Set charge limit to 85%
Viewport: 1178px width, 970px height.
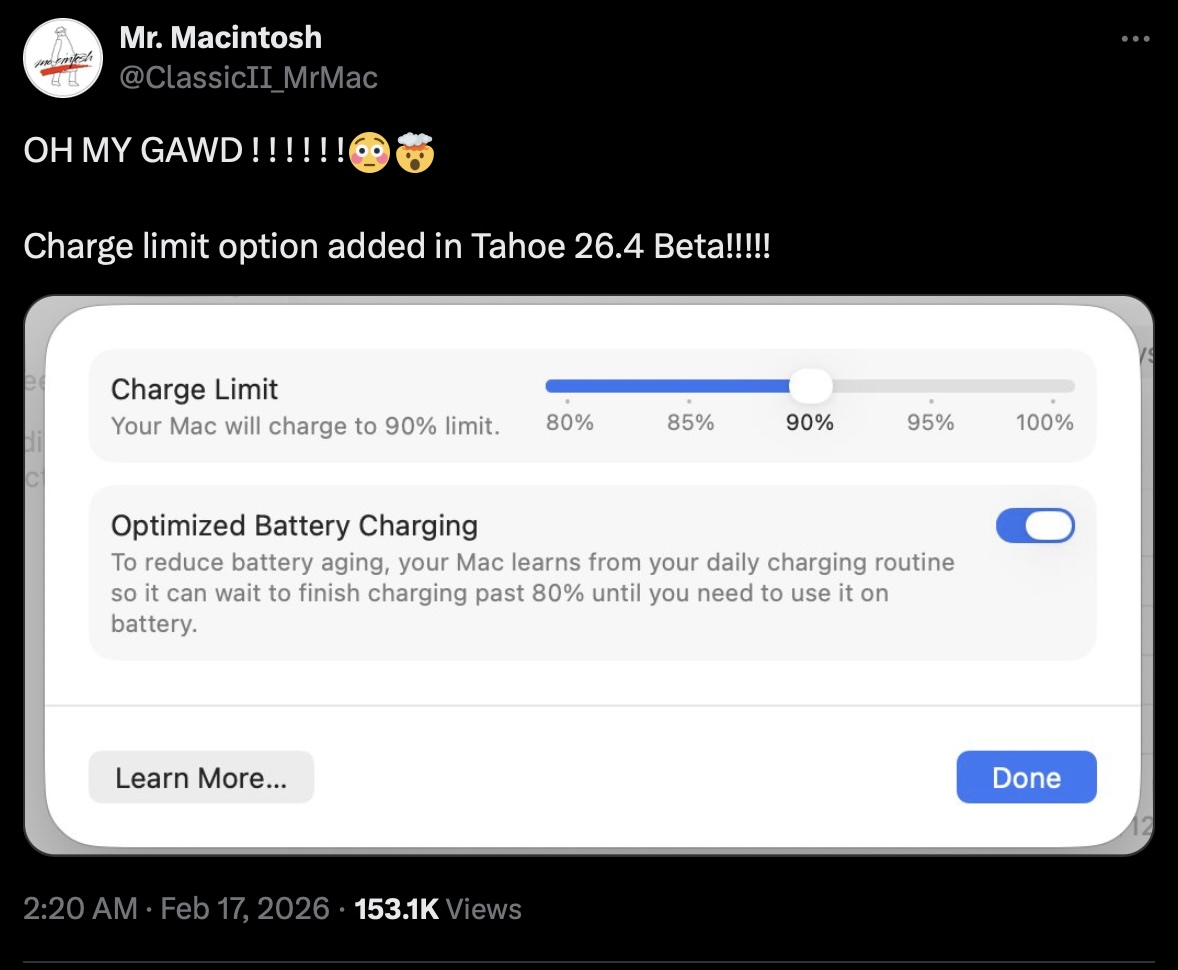(690, 399)
